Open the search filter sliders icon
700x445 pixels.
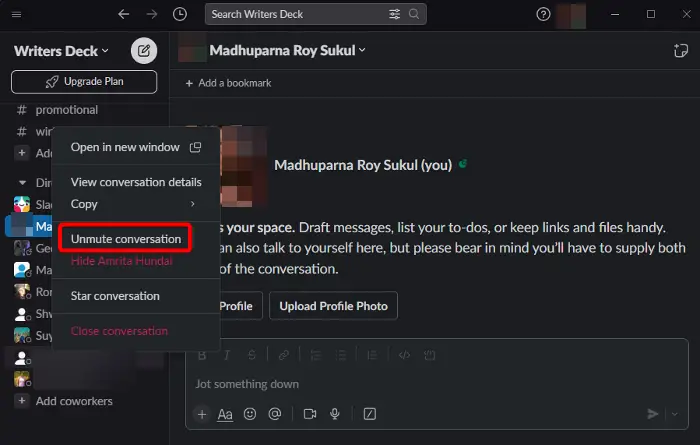pos(394,14)
